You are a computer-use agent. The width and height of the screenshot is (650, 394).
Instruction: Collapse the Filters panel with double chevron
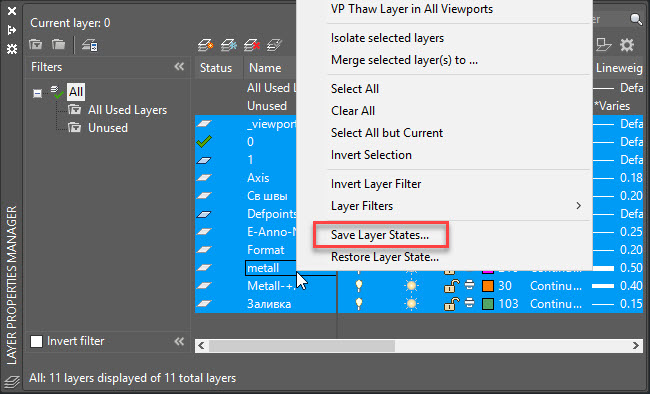[179, 66]
